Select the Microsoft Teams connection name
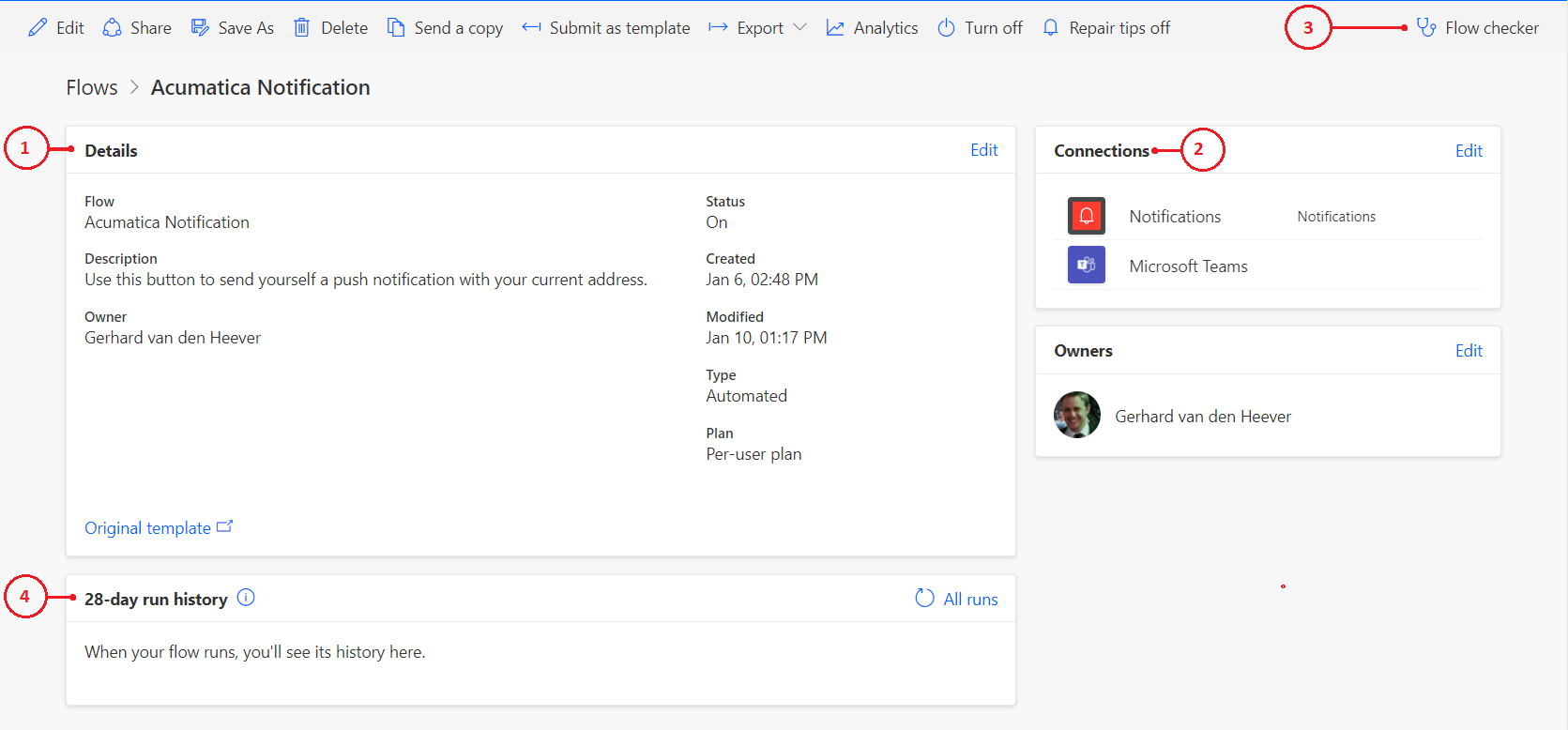The height and width of the screenshot is (730, 1568). (x=1189, y=266)
